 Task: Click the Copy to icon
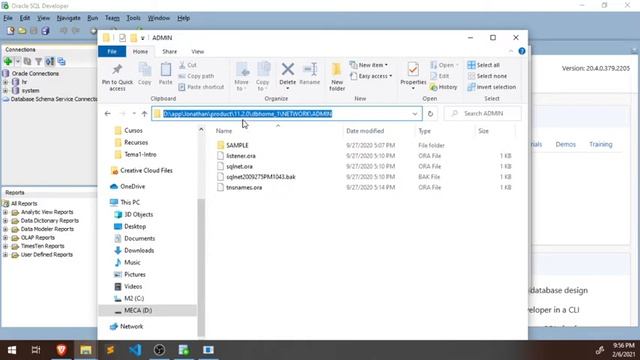click(x=263, y=70)
